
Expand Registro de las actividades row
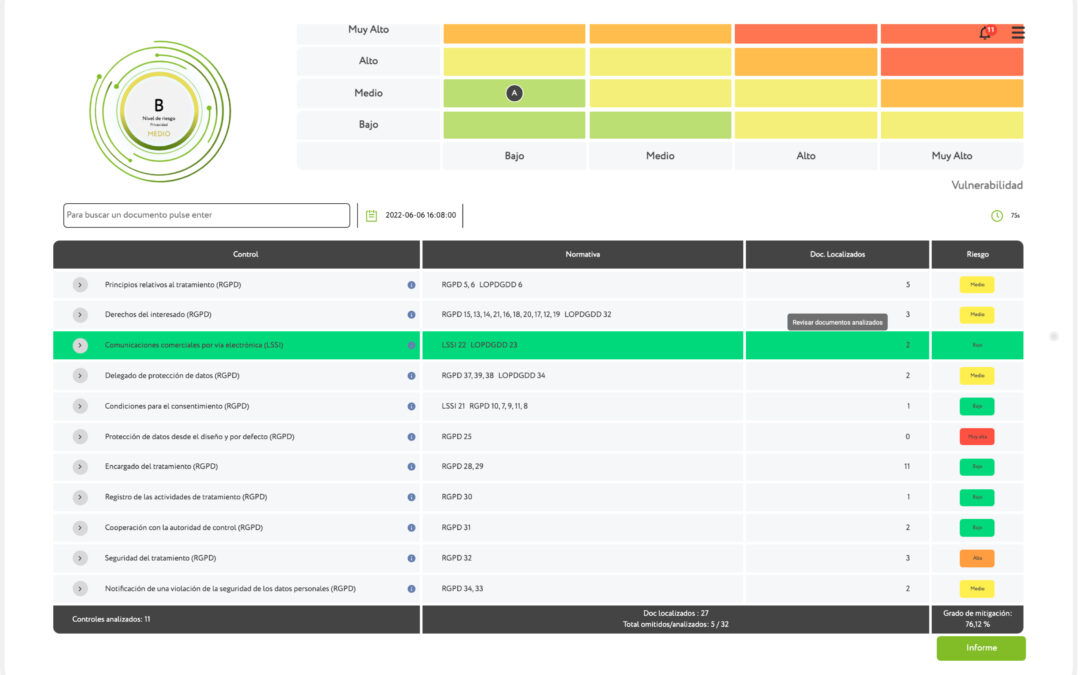[81, 497]
